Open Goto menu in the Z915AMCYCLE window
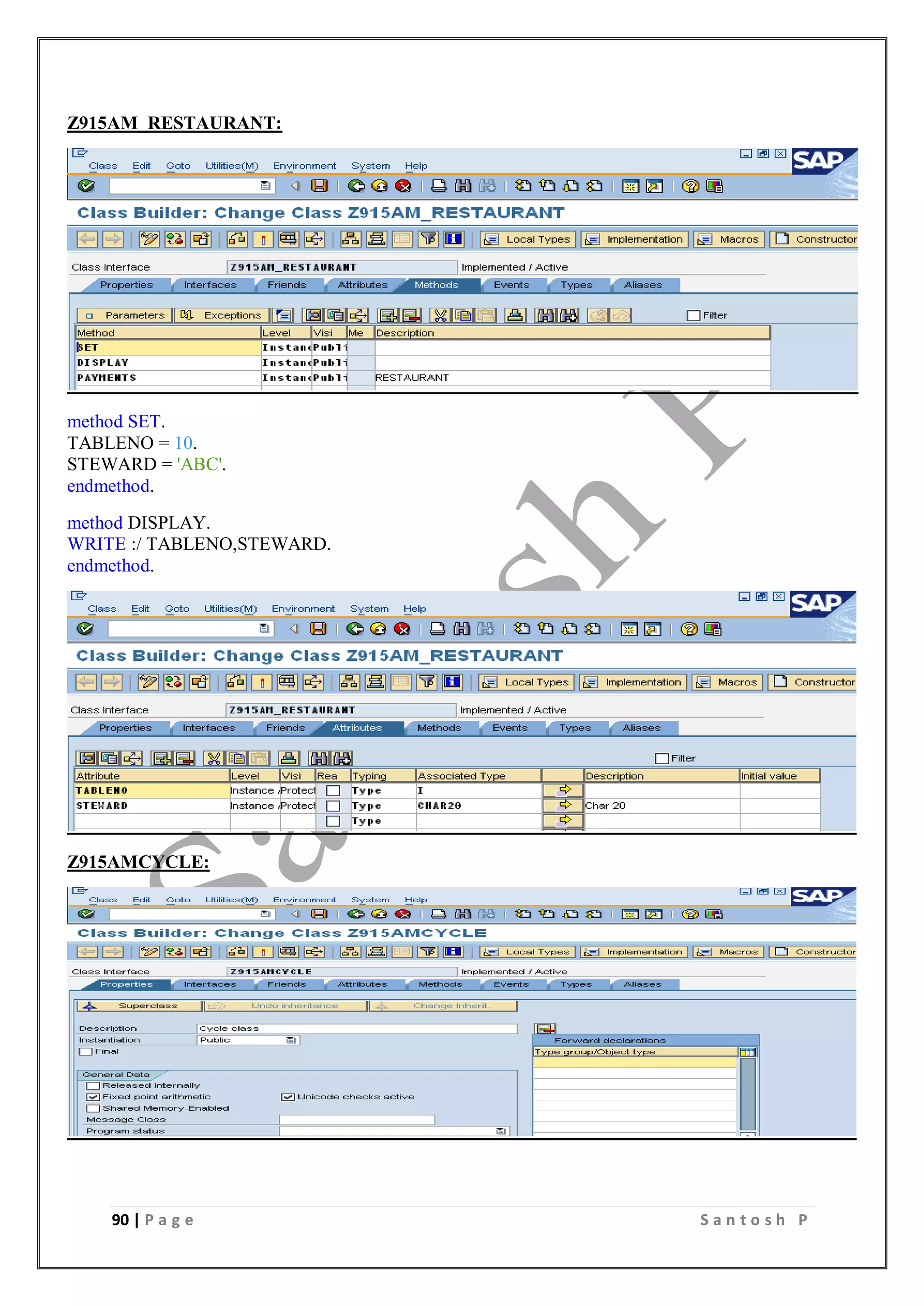 (x=178, y=900)
